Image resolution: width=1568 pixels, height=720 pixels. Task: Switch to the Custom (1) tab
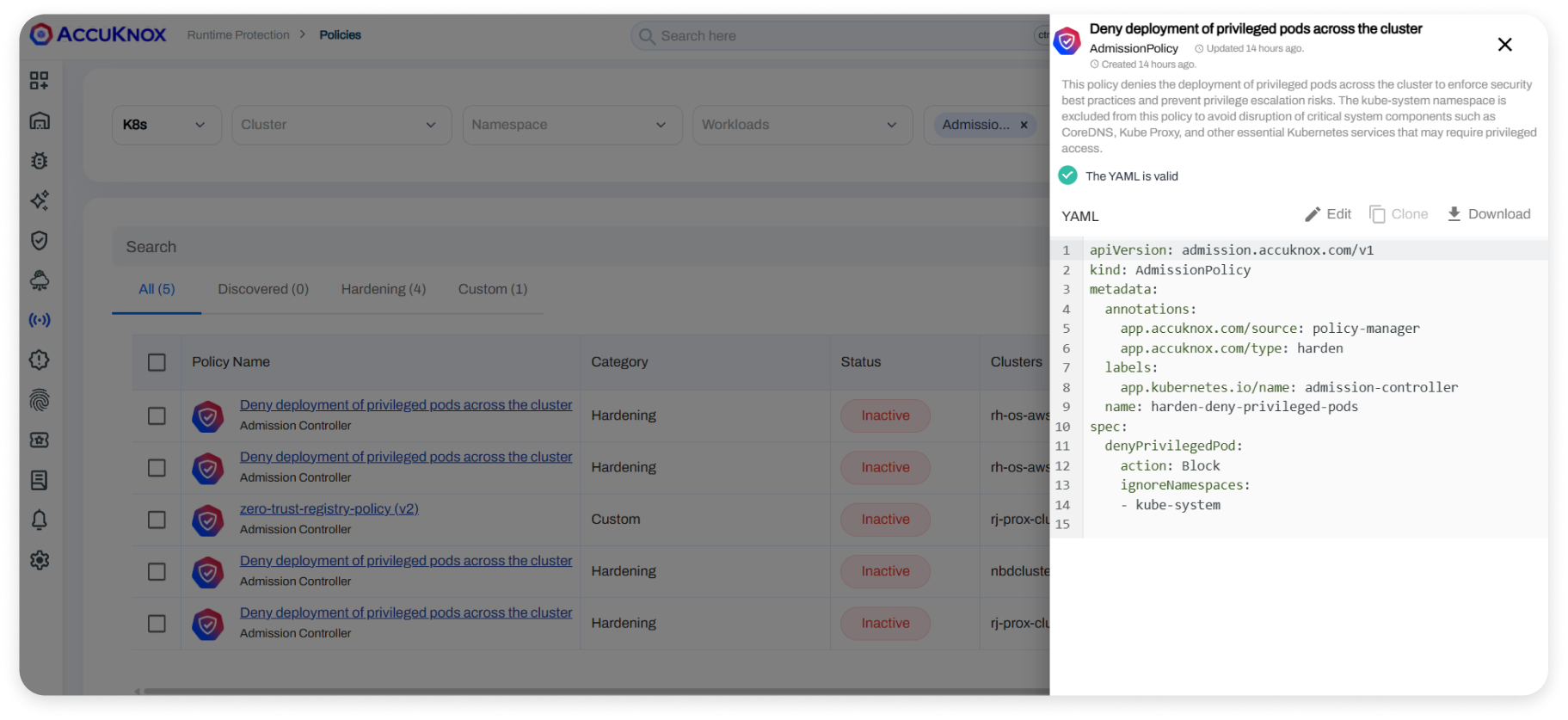(492, 289)
